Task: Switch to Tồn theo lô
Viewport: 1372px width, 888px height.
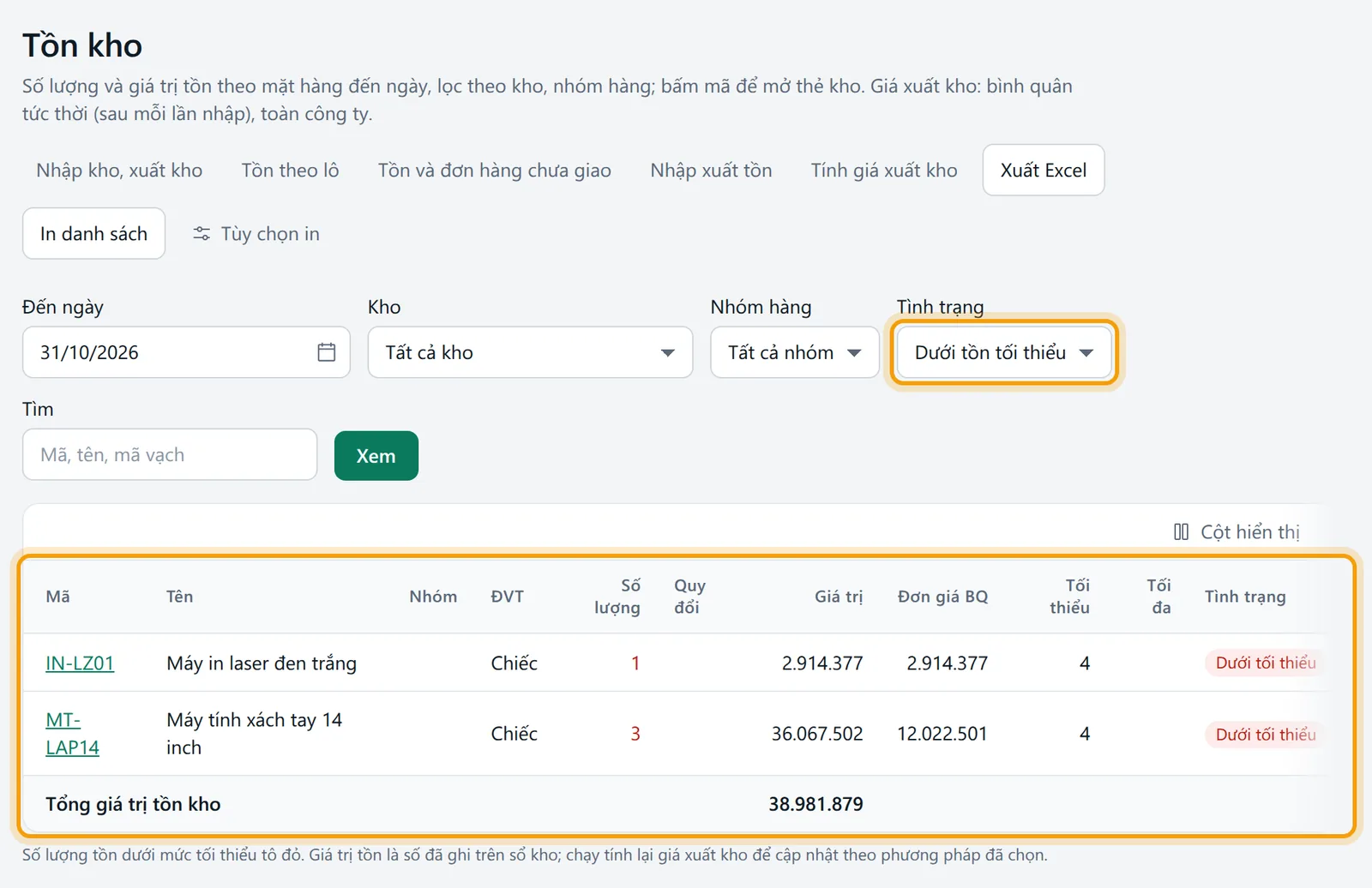Action: pos(290,171)
